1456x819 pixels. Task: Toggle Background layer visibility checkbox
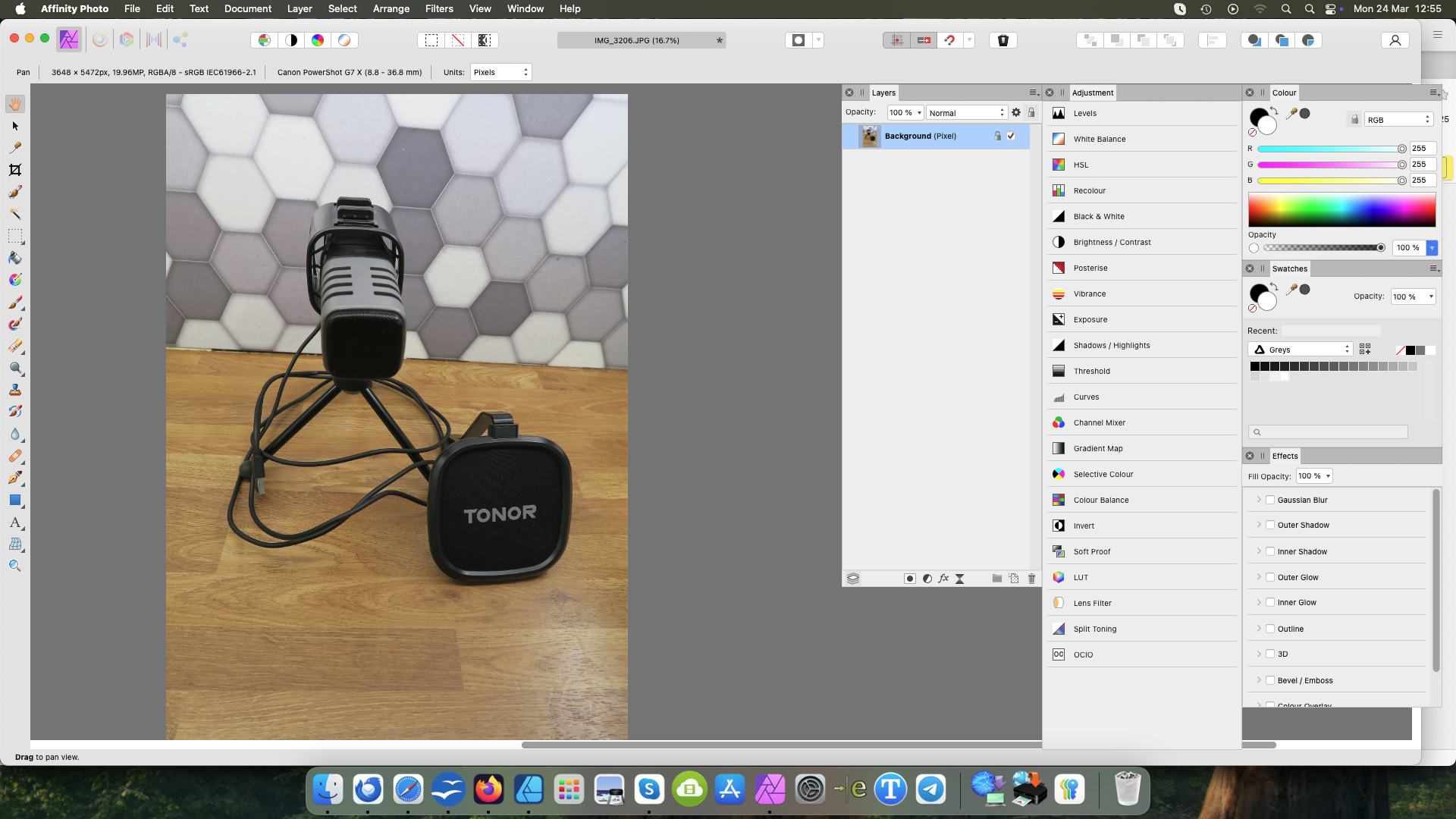[x=1011, y=136]
